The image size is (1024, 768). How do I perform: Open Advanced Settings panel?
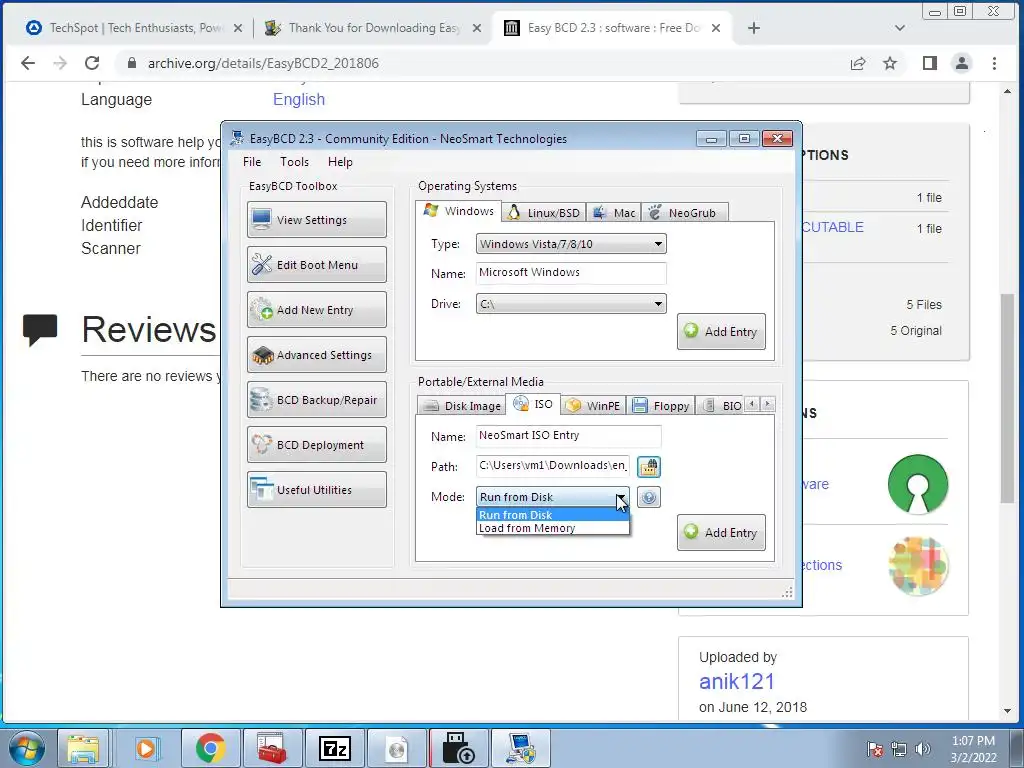[x=317, y=355]
